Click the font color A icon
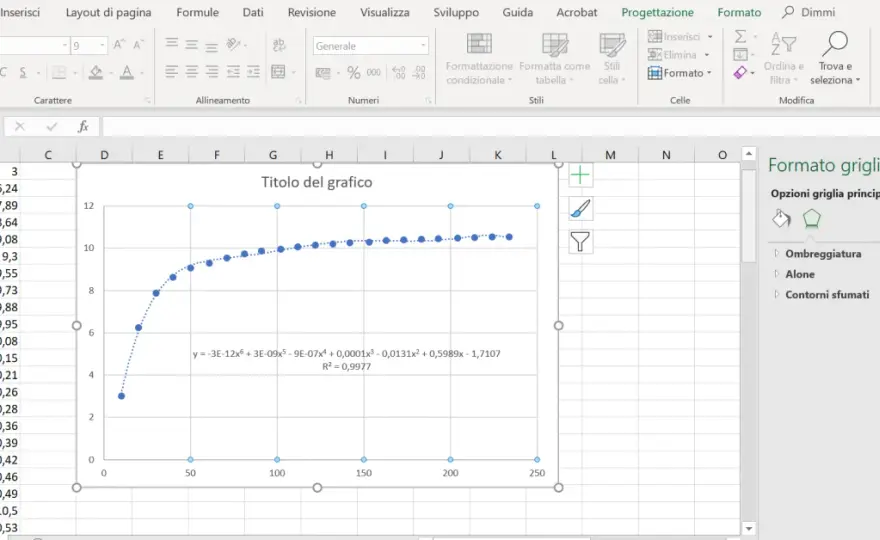This screenshot has height=540, width=880. pyautogui.click(x=127, y=72)
